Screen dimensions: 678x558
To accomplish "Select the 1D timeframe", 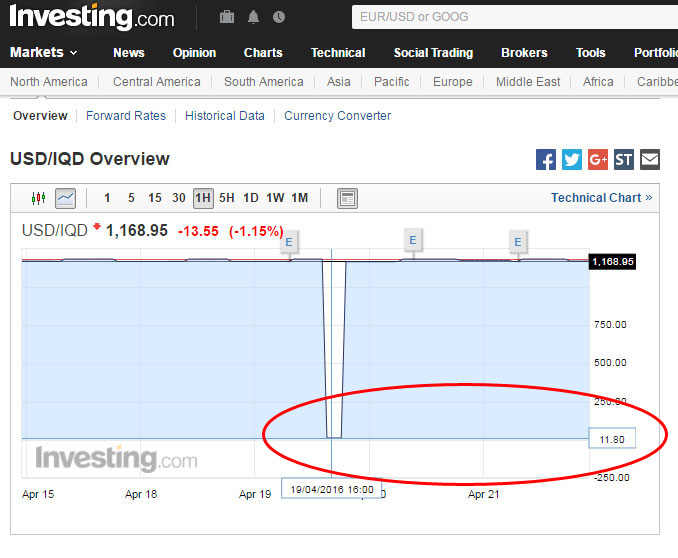I will (x=251, y=198).
